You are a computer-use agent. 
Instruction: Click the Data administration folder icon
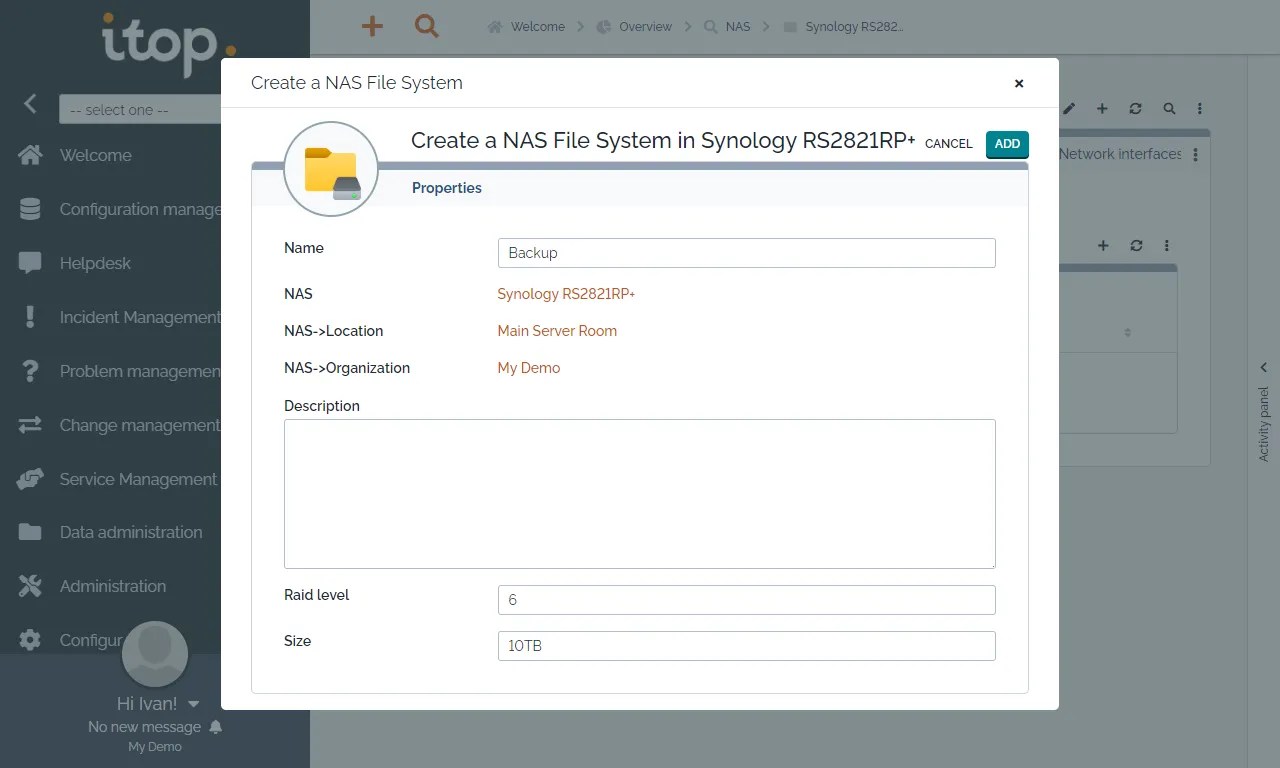[x=30, y=532]
